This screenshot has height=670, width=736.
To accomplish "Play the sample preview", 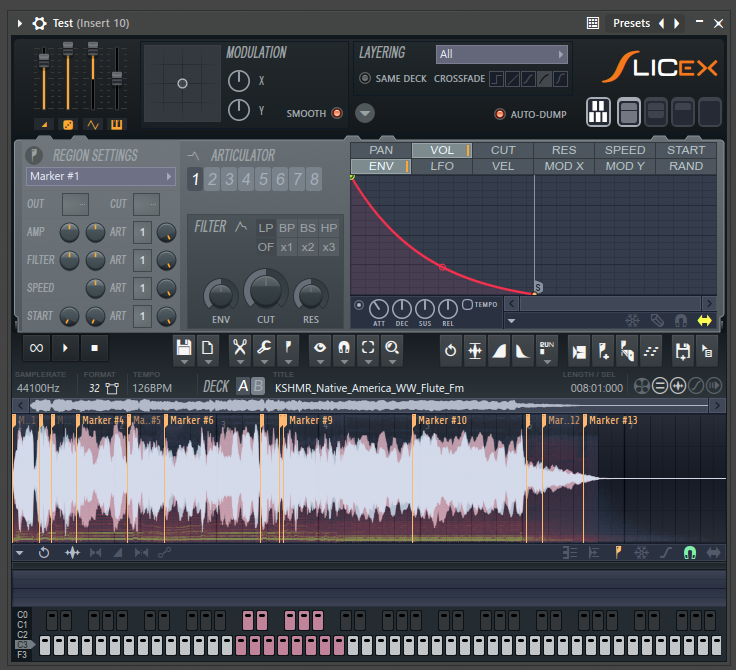I will (x=65, y=348).
